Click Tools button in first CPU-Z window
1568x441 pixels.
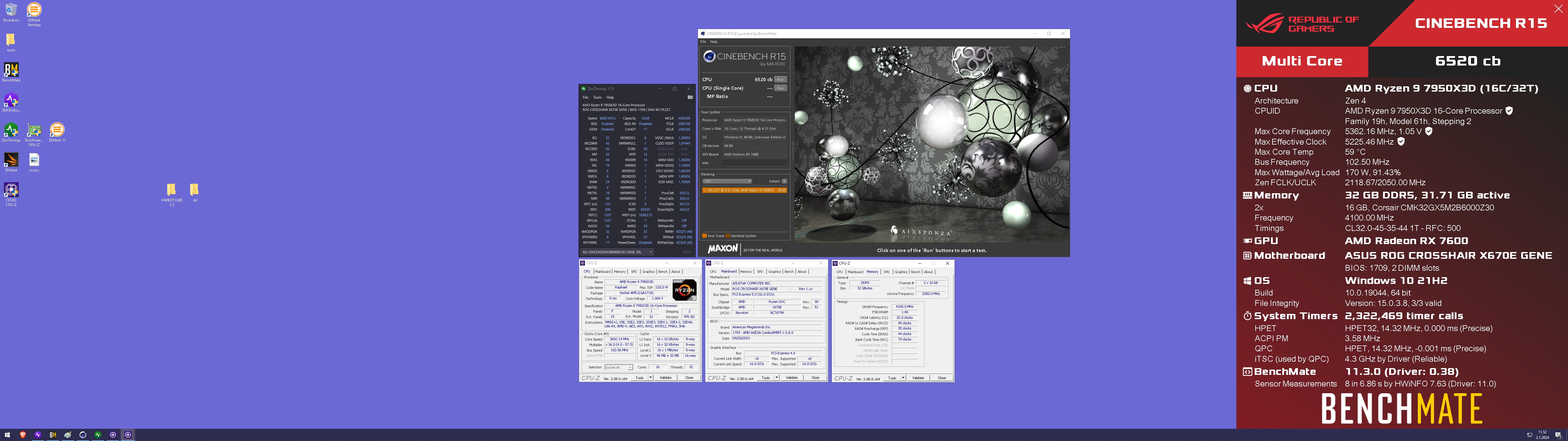click(639, 378)
